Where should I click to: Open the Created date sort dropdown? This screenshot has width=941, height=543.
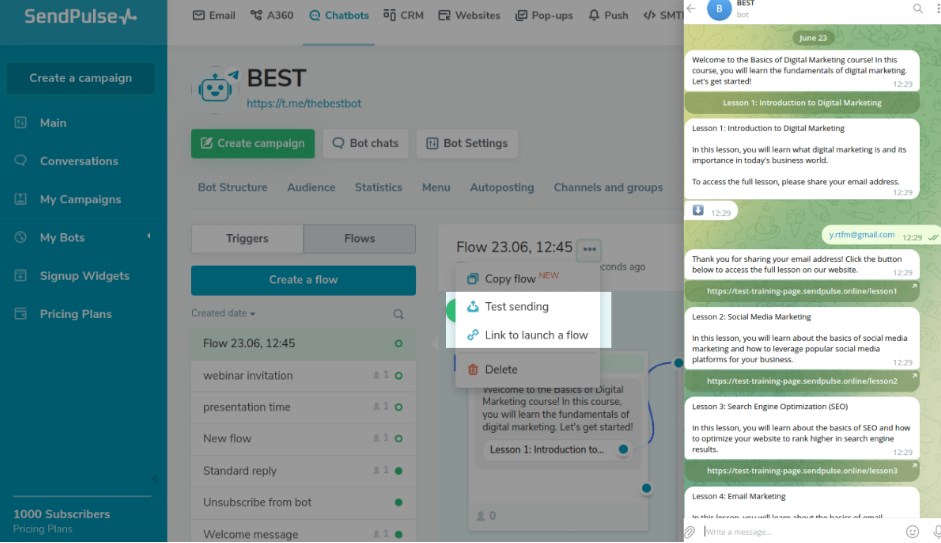pyautogui.click(x=223, y=313)
